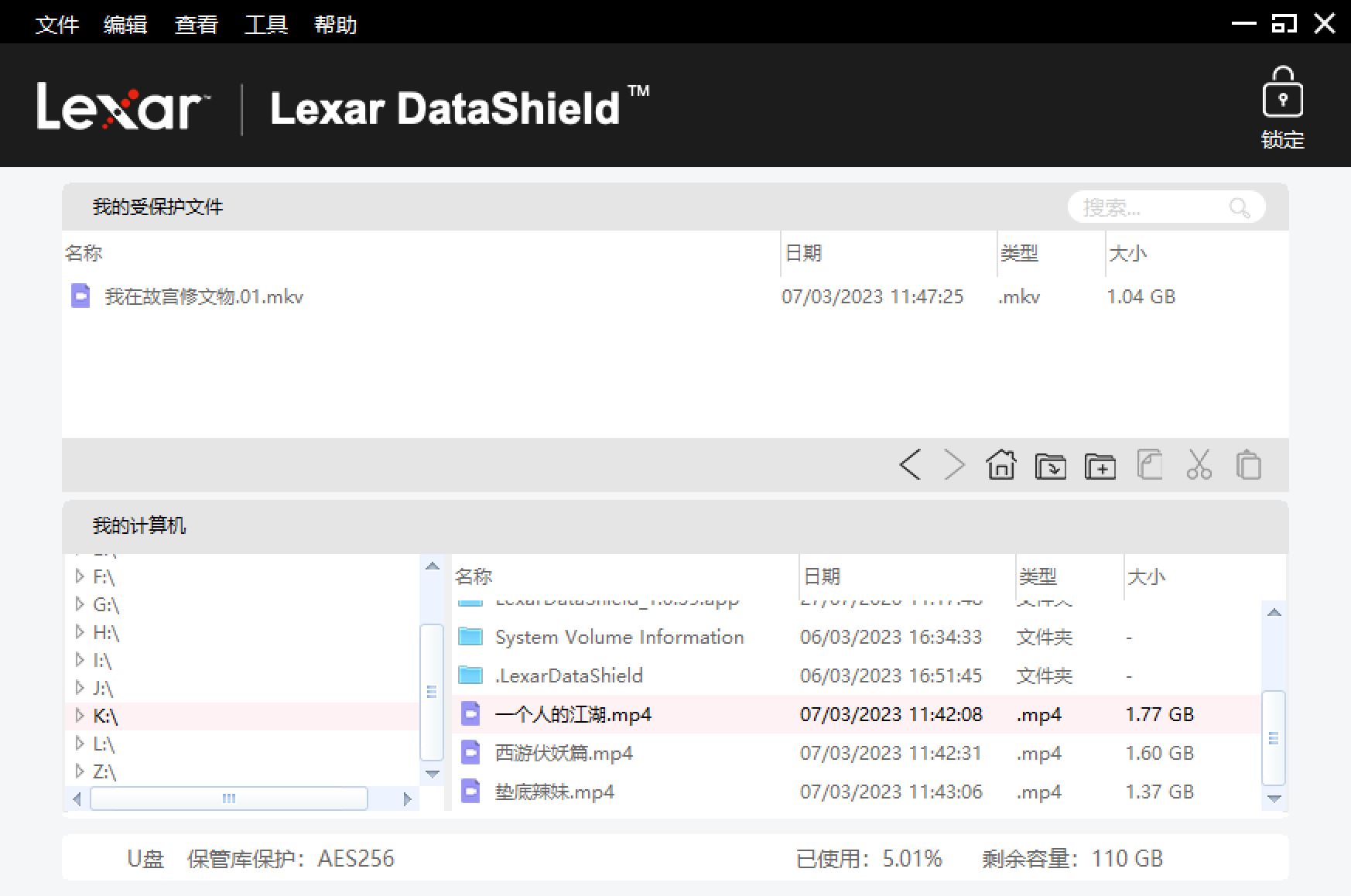Click the folder with down-arrow icon
1351x896 pixels.
[1050, 466]
